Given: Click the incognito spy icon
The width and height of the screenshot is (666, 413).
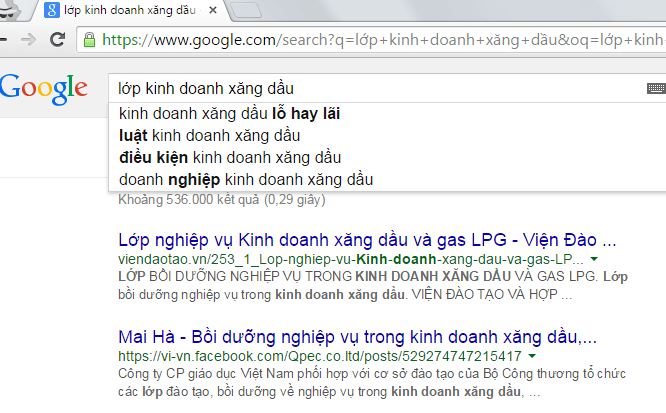Looking at the screenshot, I should tap(8, 10).
